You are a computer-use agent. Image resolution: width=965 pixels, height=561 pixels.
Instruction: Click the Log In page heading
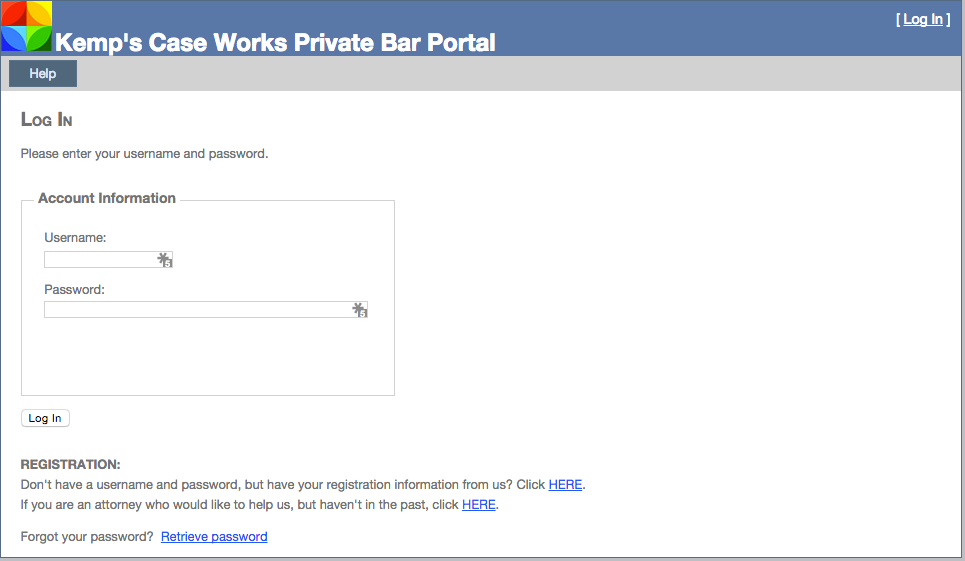tap(47, 120)
